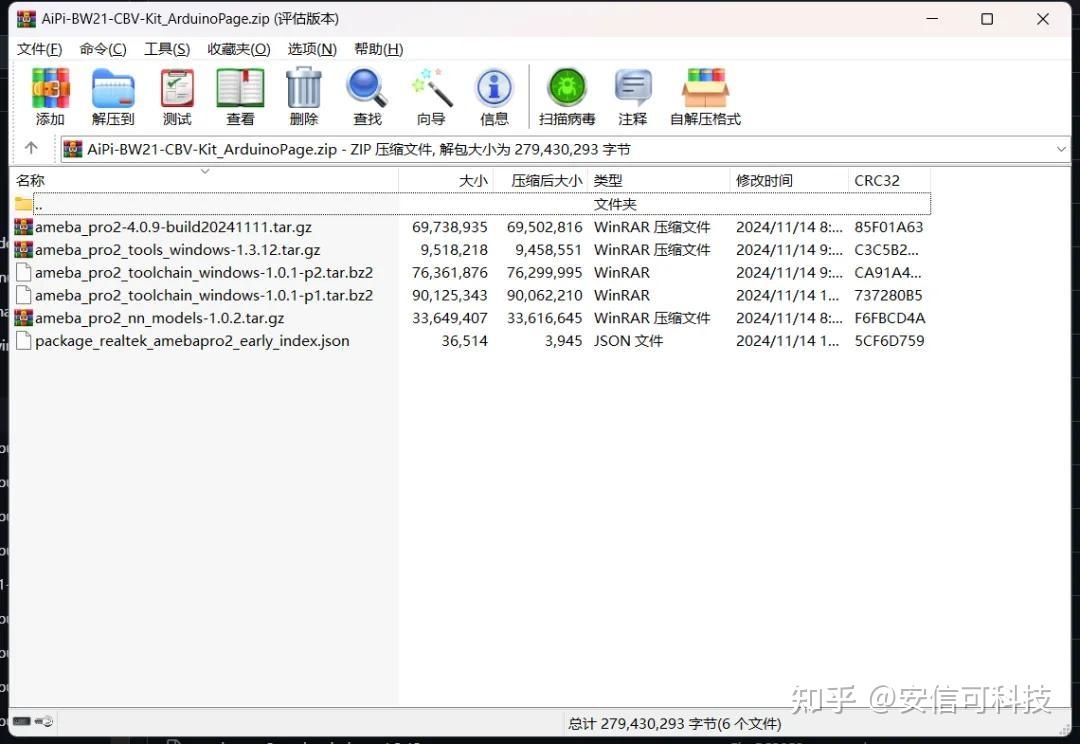Click the file icon of ameba_pro2_toolchain_windows-1.0.1-p2.tar.bz2
Viewport: 1080px width, 744px height.
tap(23, 272)
